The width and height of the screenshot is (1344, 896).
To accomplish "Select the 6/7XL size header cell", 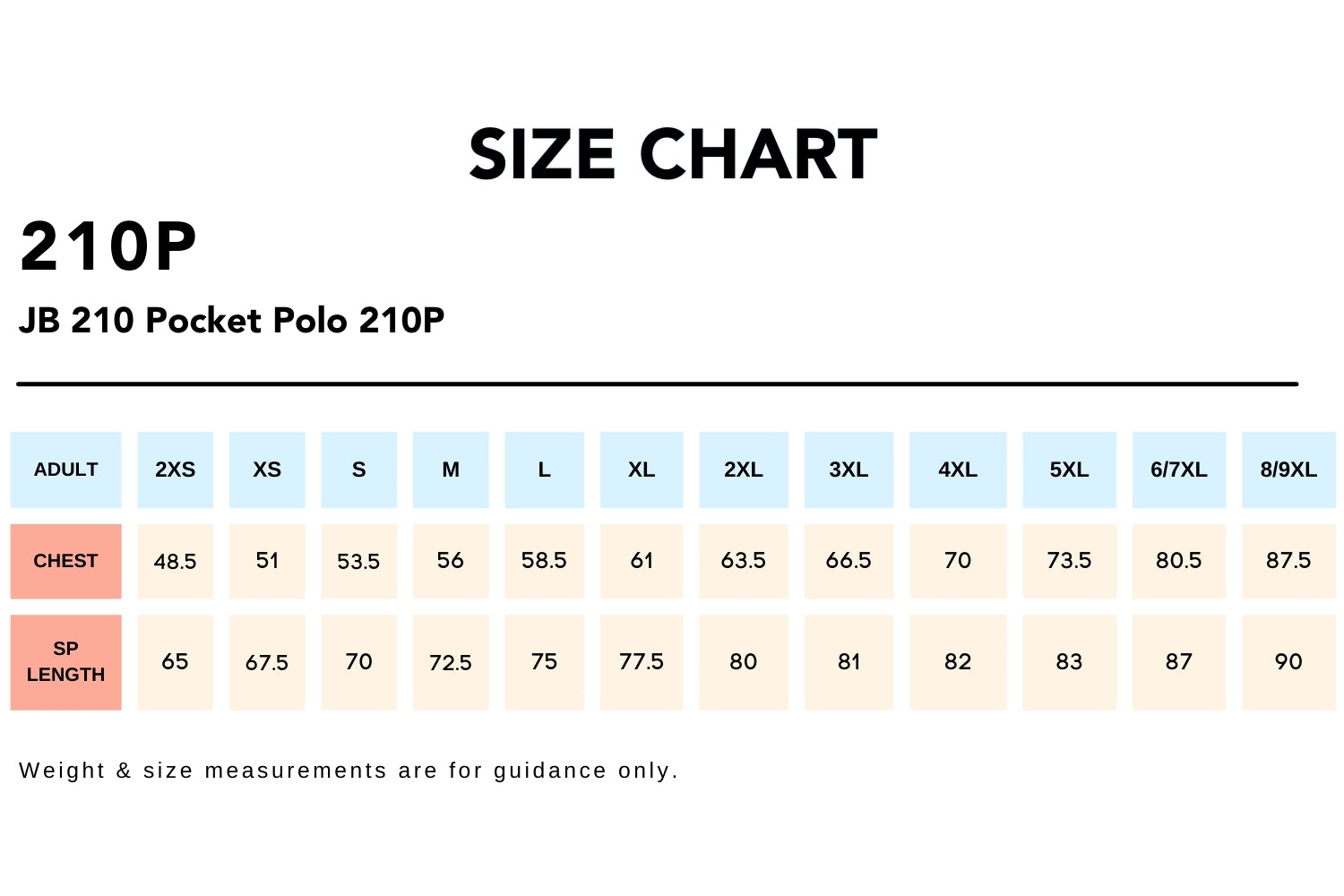I will tap(1178, 470).
